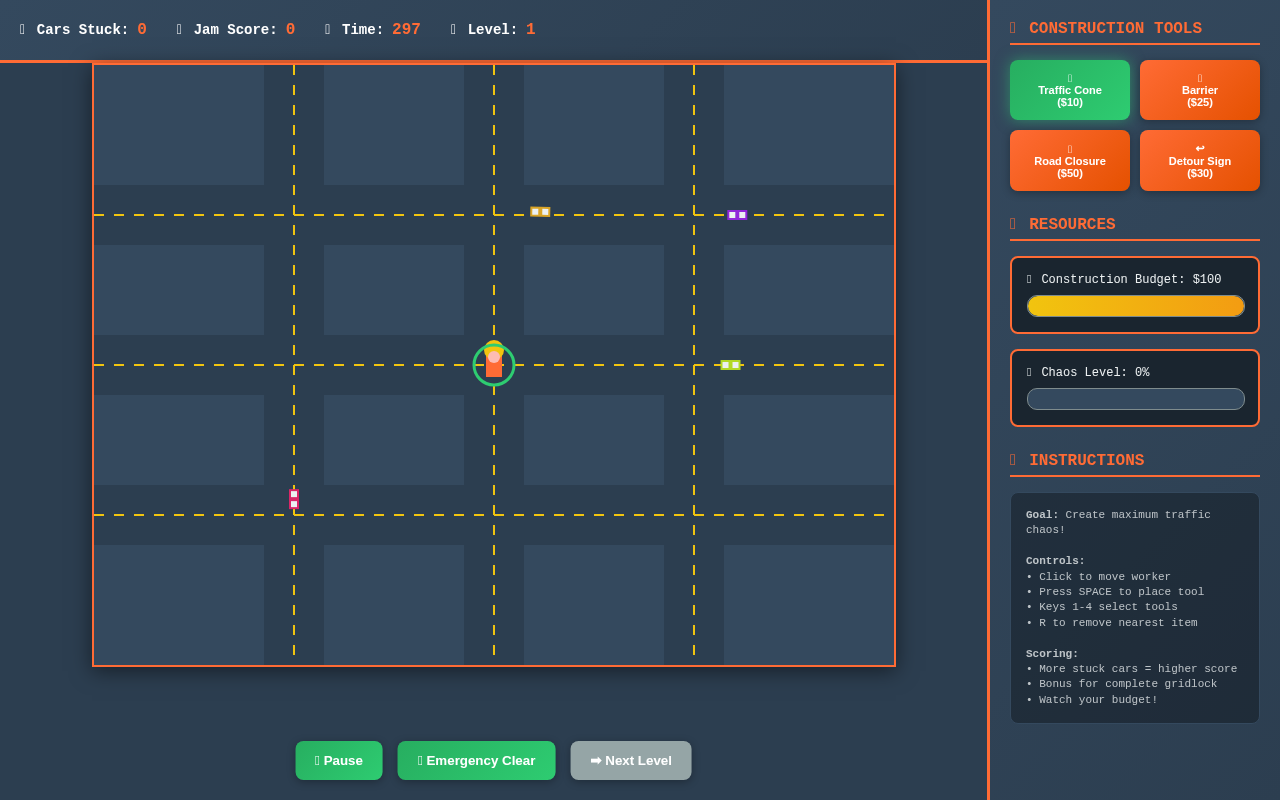Image resolution: width=1280 pixels, height=800 pixels.
Task: Click the pink car on the left road
Action: 294,499
